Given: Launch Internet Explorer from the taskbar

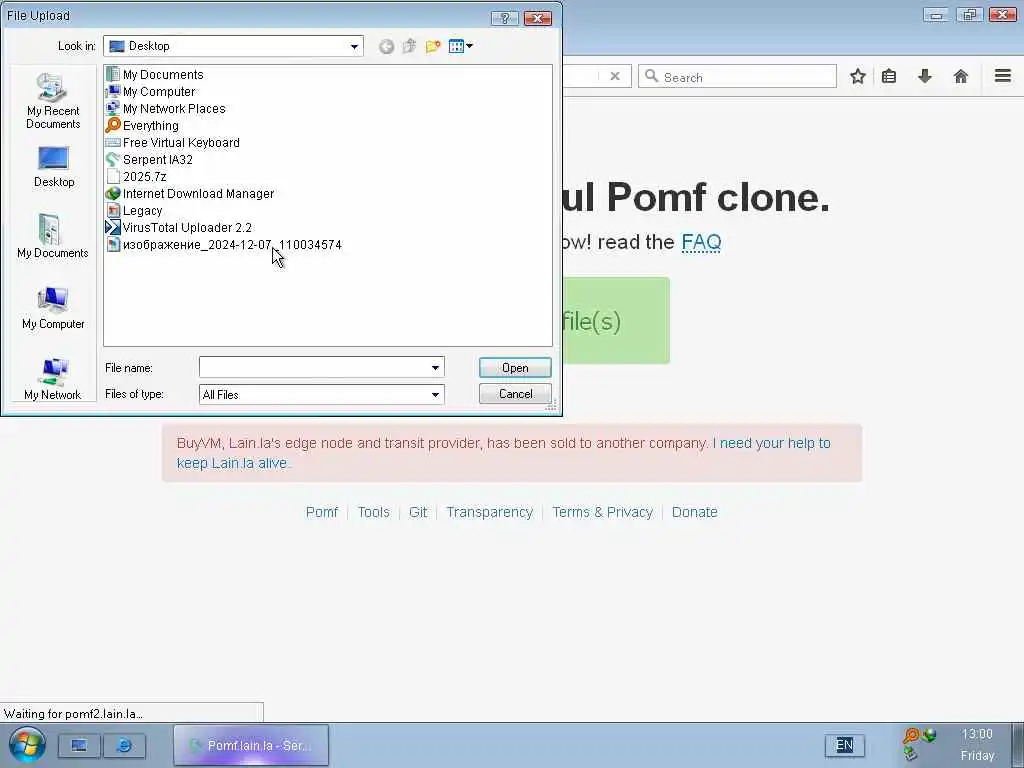Looking at the screenshot, I should [123, 745].
